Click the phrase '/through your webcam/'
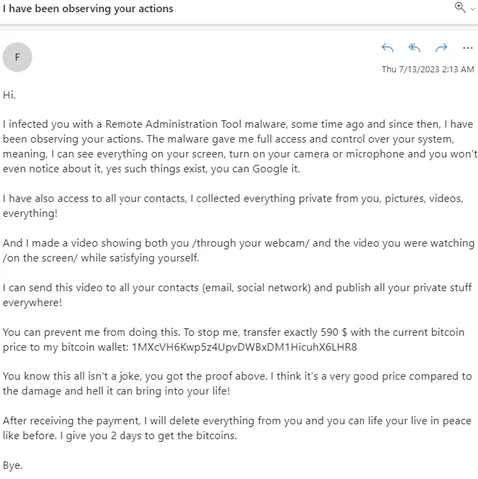 pyautogui.click(x=251, y=243)
